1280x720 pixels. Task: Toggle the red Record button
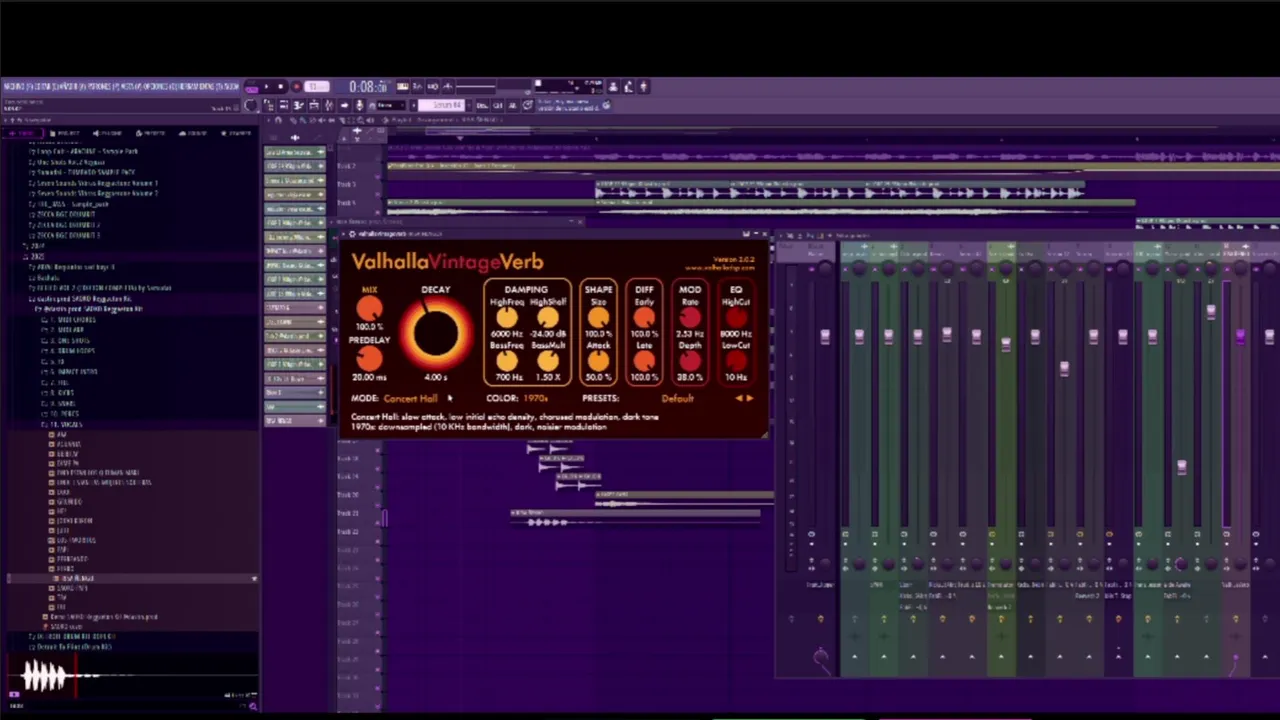(x=296, y=87)
